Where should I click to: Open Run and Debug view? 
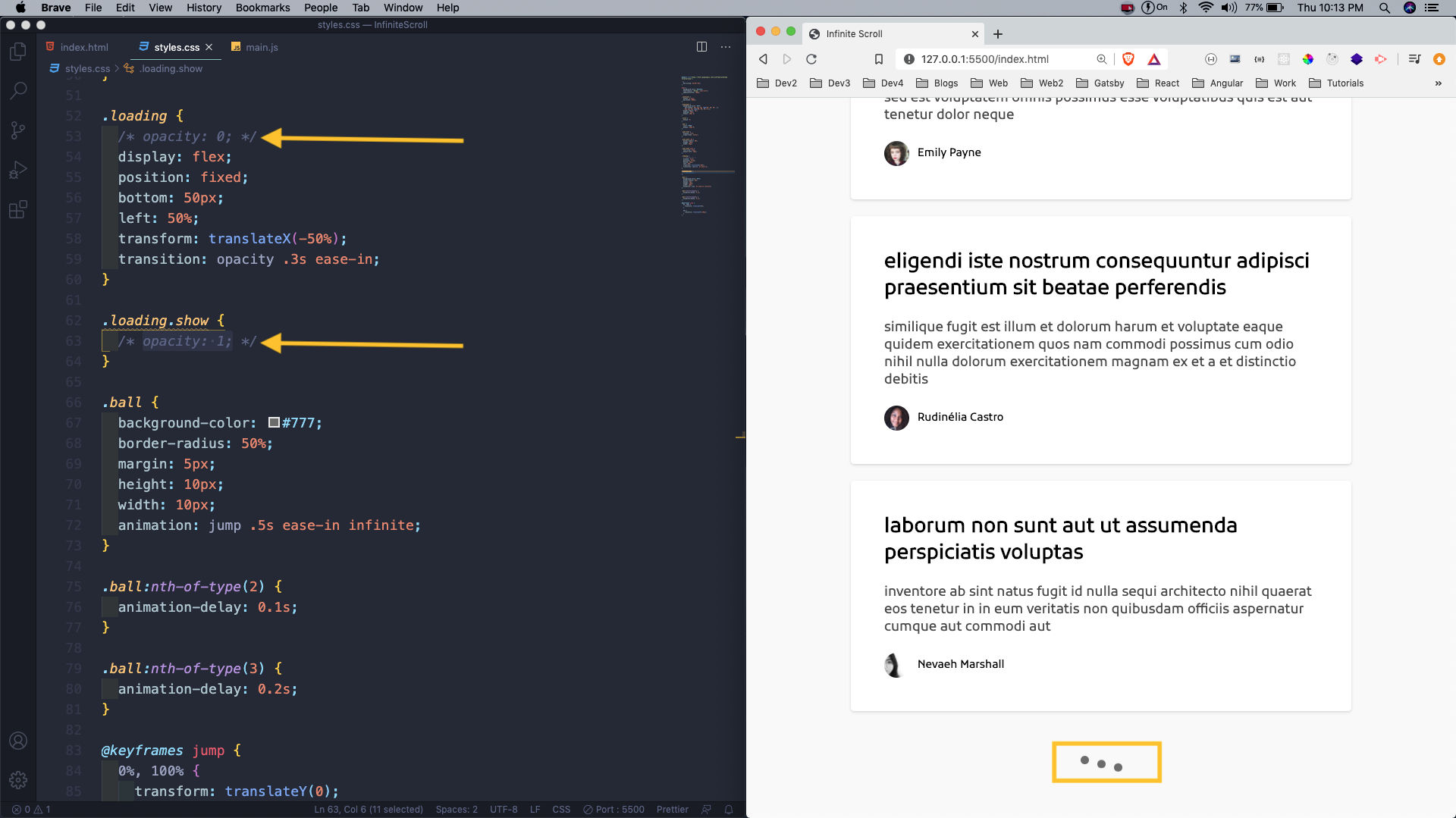point(18,170)
